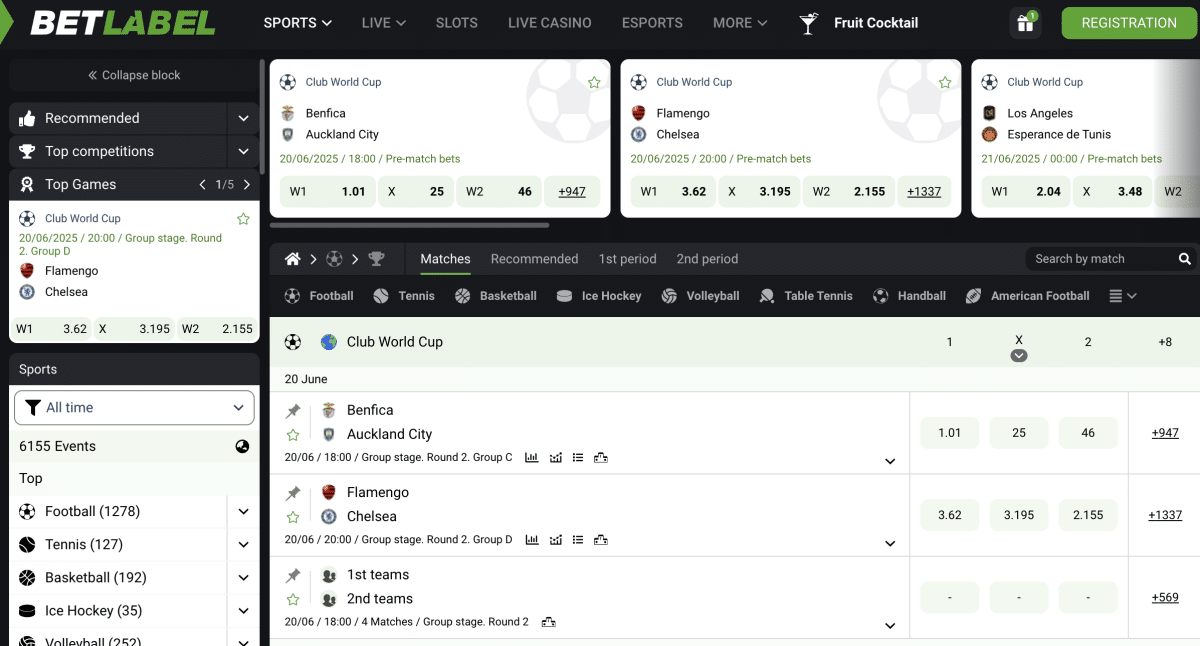Click the search magnifier icon
The height and width of the screenshot is (646, 1200).
point(1185,259)
